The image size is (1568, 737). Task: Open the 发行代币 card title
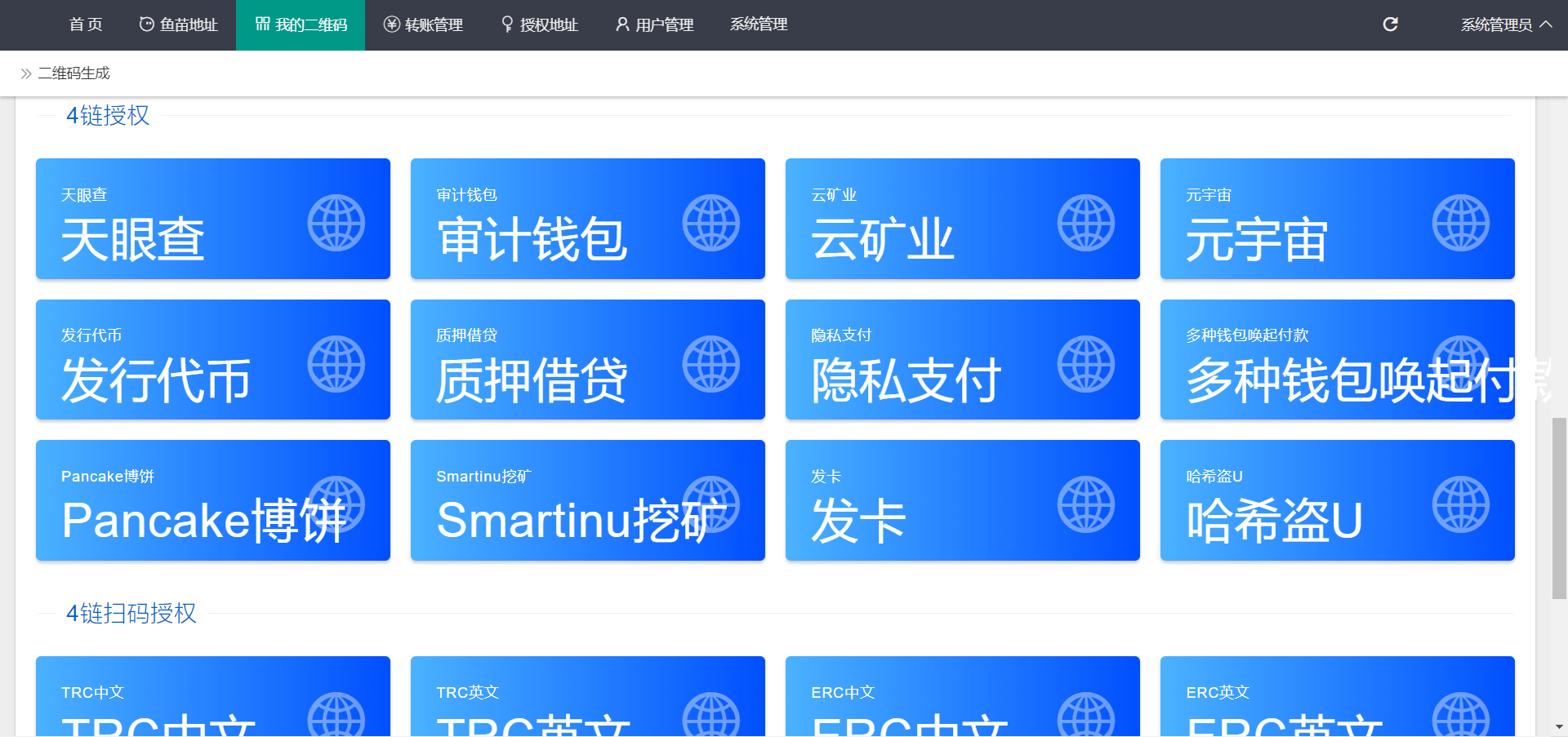click(x=155, y=381)
